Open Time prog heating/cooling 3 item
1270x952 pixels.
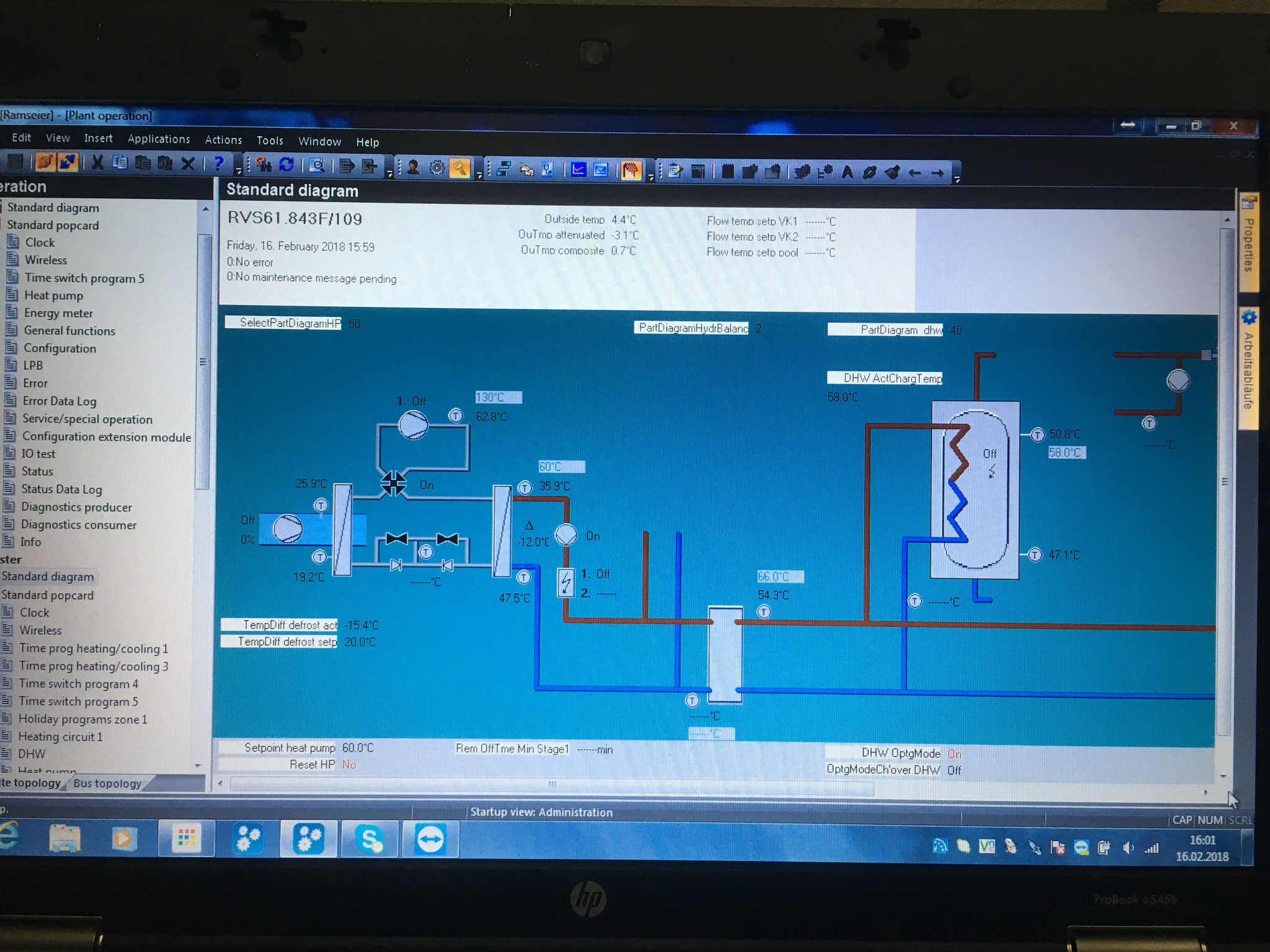(x=94, y=666)
